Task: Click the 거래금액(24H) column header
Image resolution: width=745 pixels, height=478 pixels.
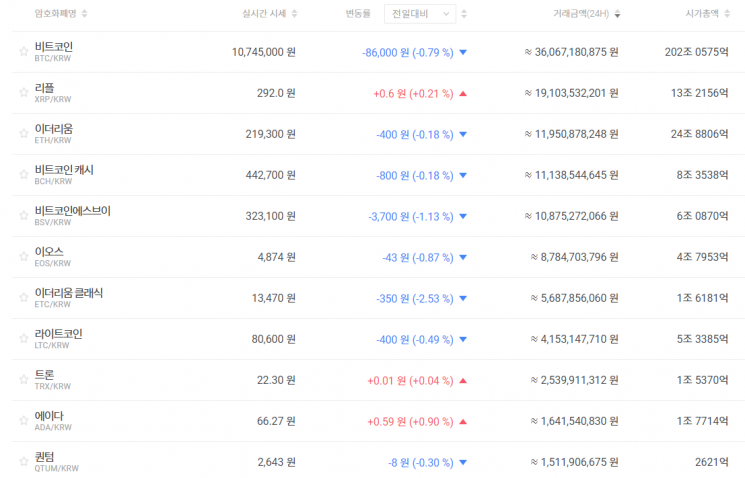Action: coord(581,14)
